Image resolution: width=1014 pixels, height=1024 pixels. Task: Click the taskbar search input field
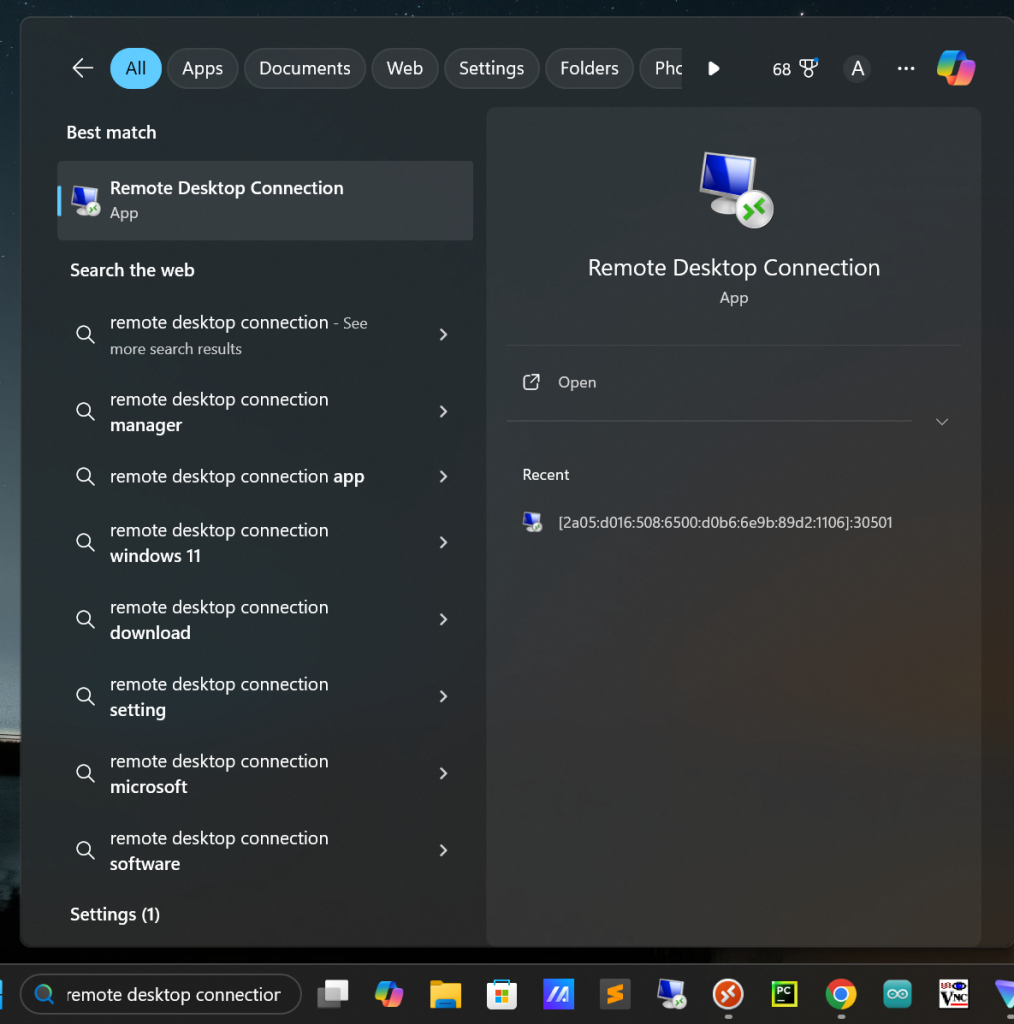click(x=172, y=994)
